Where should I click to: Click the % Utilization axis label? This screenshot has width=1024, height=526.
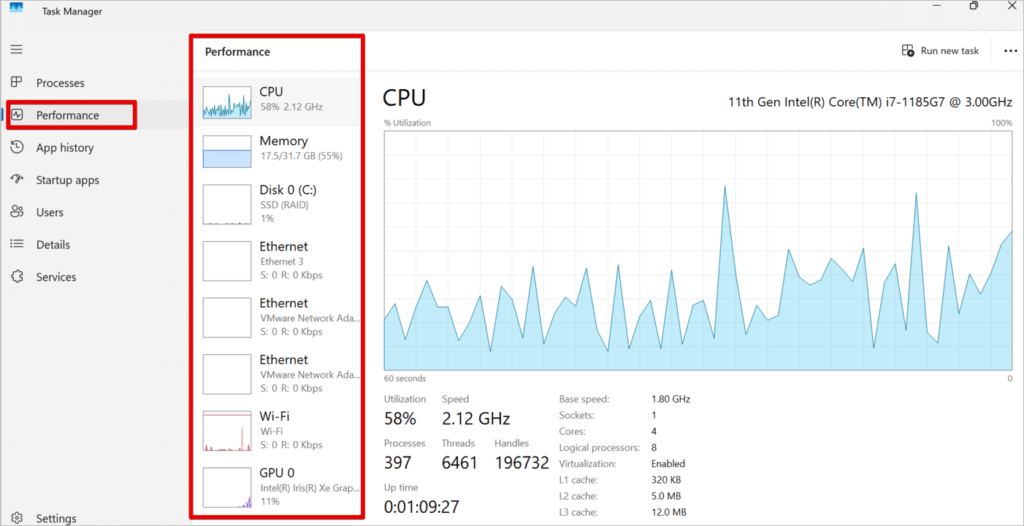tap(408, 123)
